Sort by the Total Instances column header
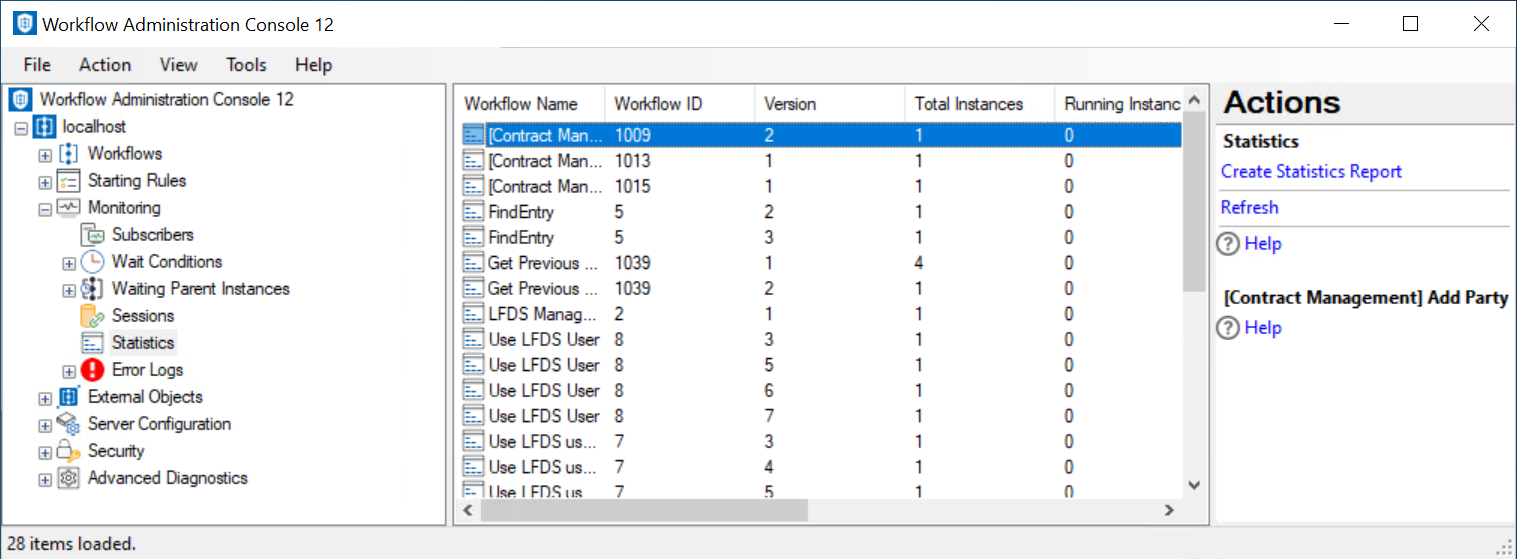 tap(968, 104)
